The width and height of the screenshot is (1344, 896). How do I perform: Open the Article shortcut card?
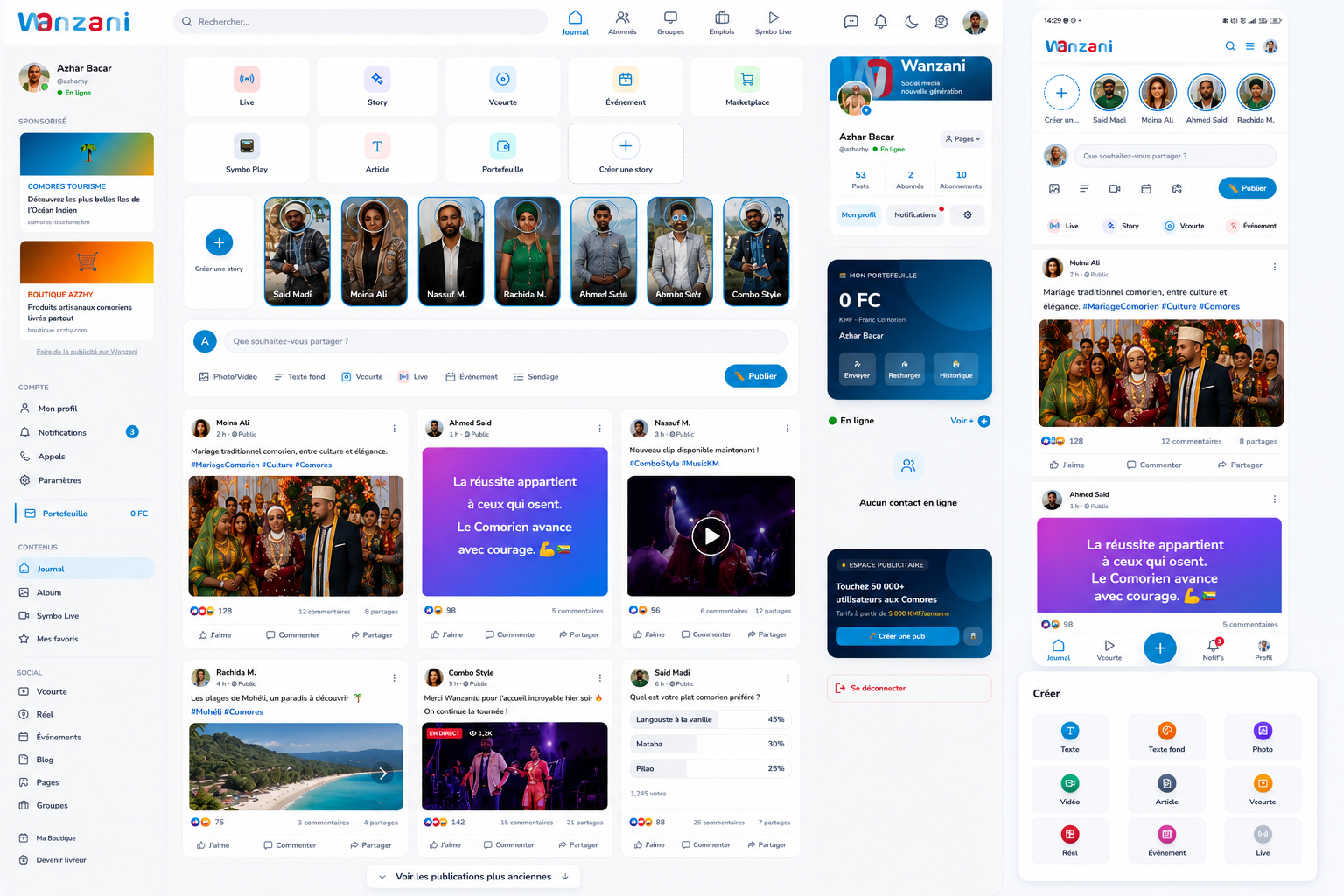point(377,153)
